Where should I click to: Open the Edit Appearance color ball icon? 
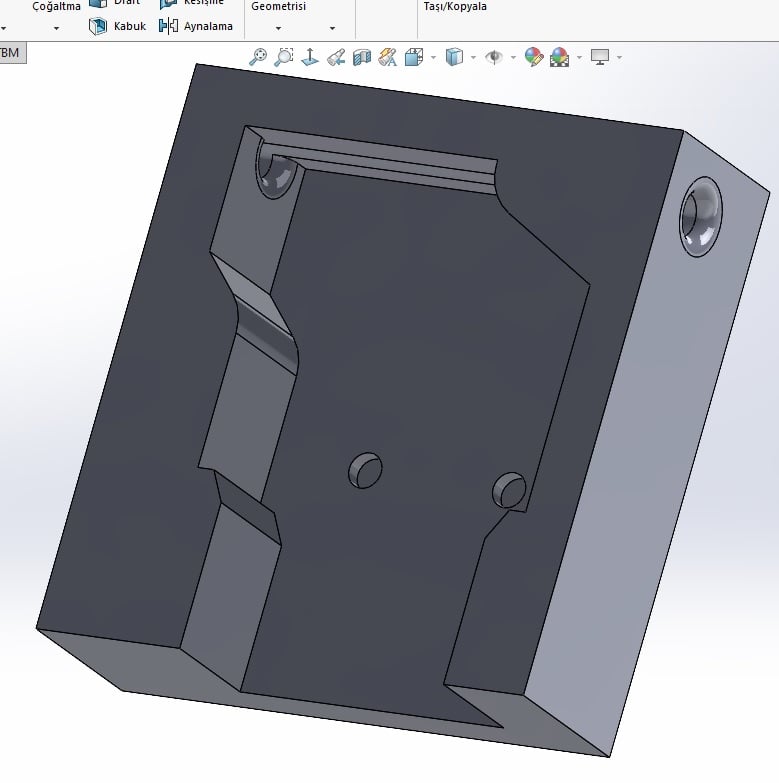tap(534, 57)
